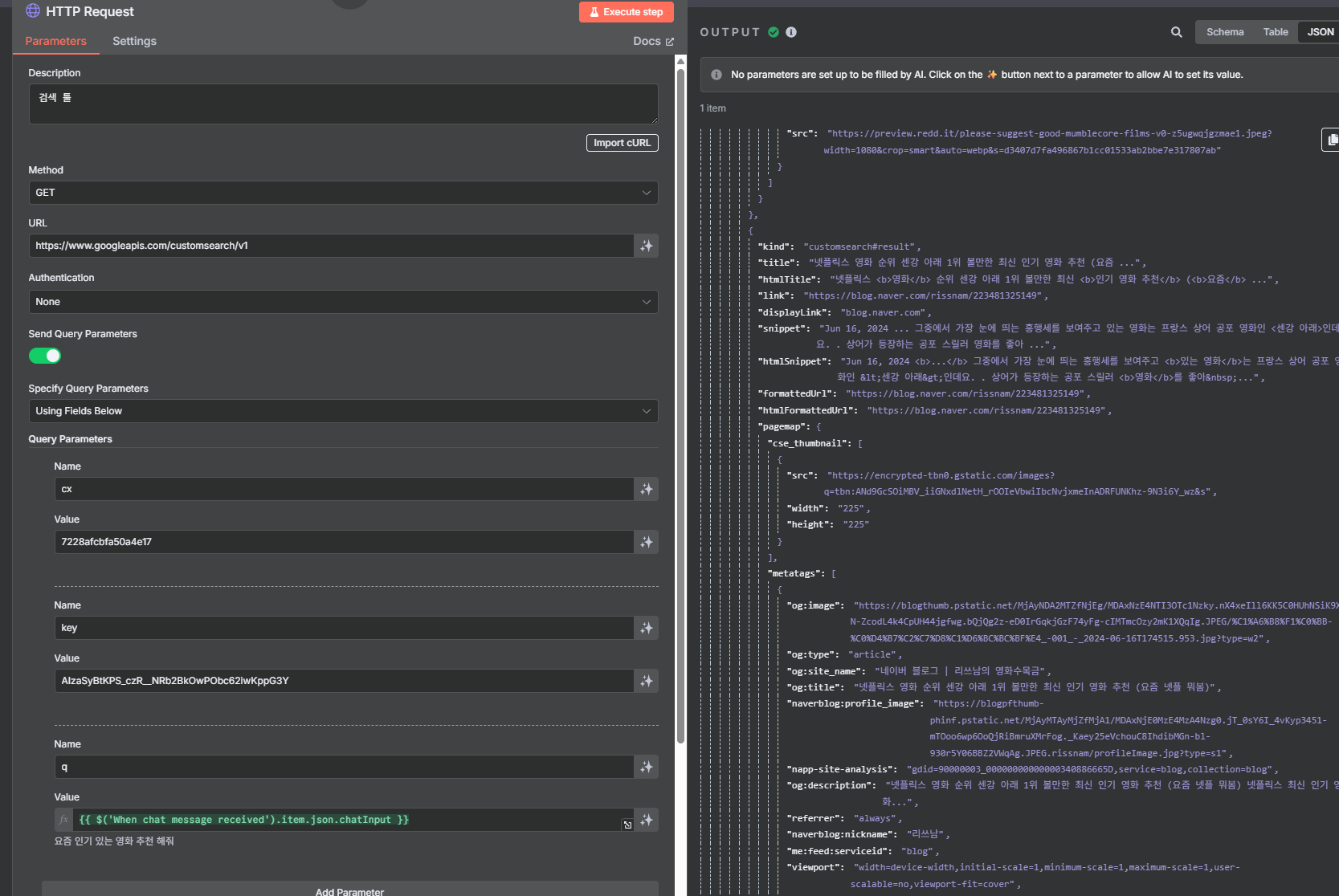Click the "formattedUrl" value in output
Screen dimensions: 1339x896
965,393
